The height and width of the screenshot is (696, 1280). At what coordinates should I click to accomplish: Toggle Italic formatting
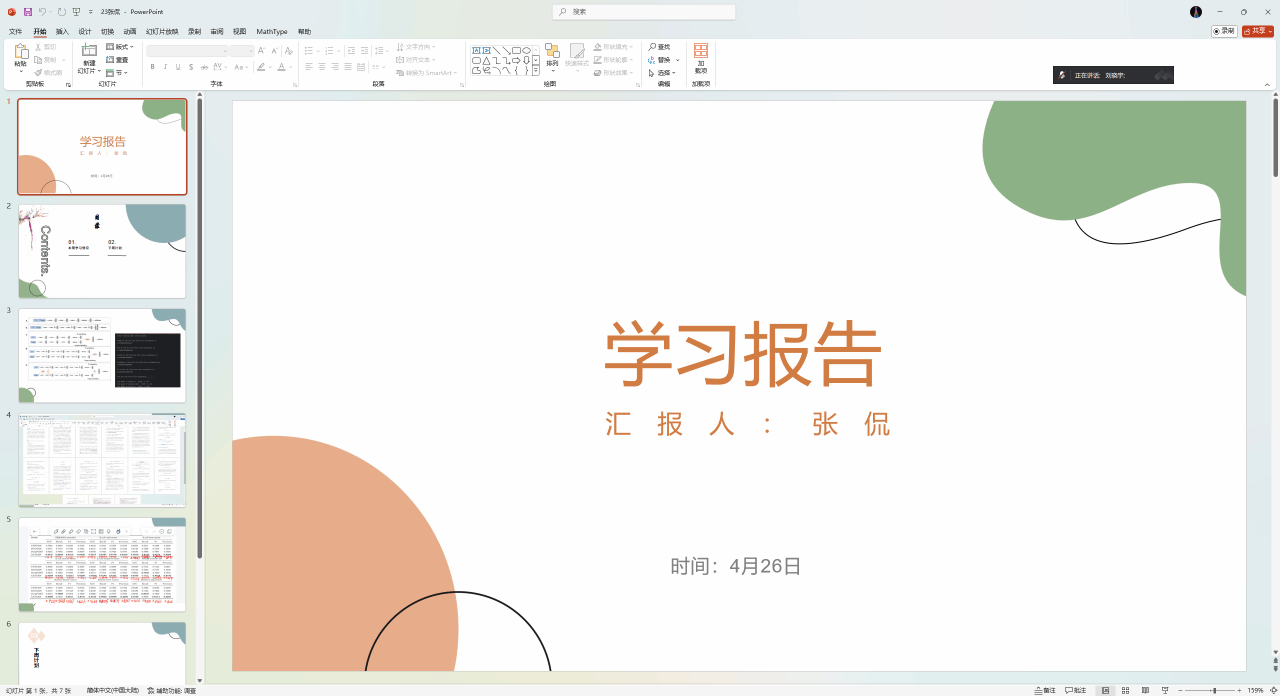click(x=166, y=67)
